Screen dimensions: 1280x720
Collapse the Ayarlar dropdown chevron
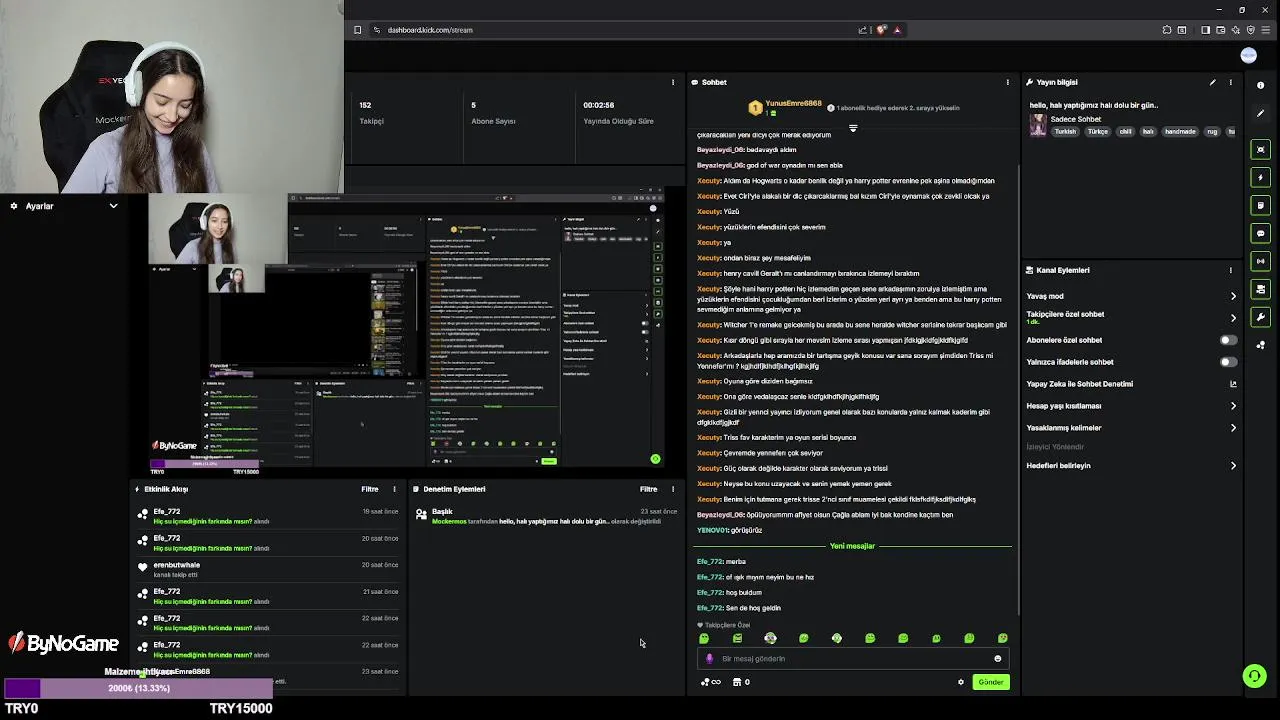[113, 206]
